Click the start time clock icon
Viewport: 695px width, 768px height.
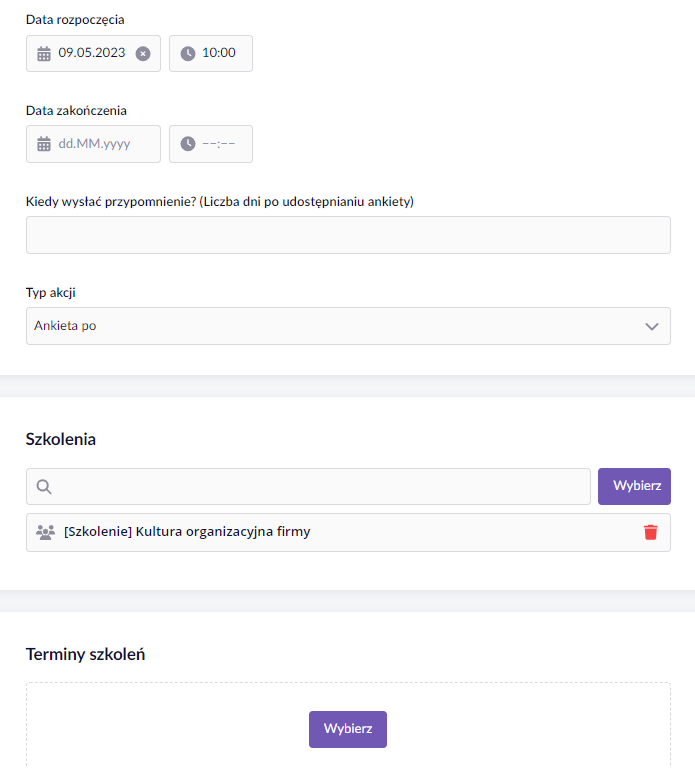point(188,53)
